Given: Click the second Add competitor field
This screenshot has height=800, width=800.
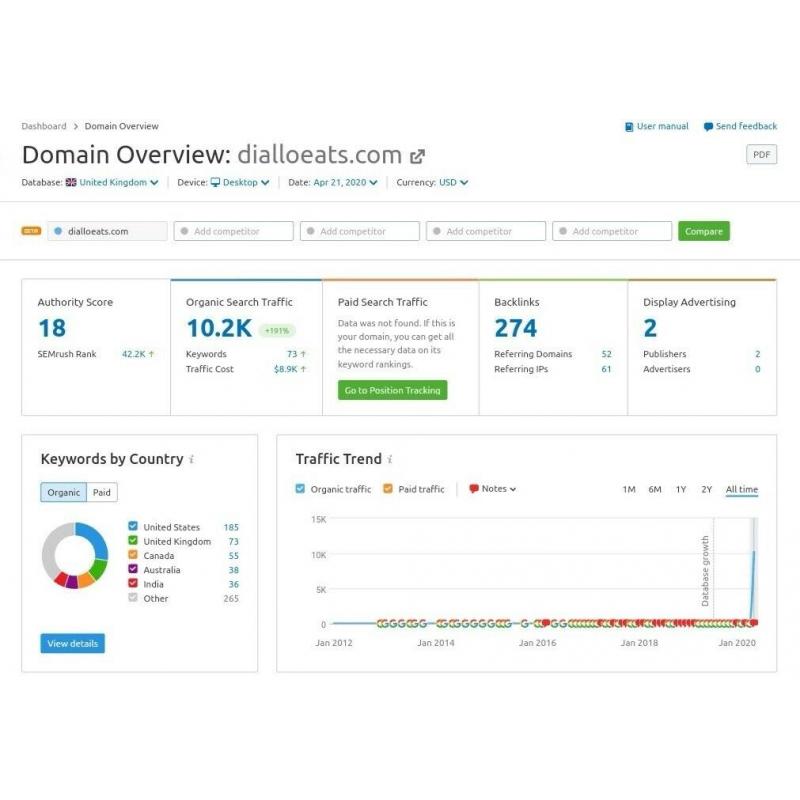Looking at the screenshot, I should pyautogui.click(x=360, y=231).
